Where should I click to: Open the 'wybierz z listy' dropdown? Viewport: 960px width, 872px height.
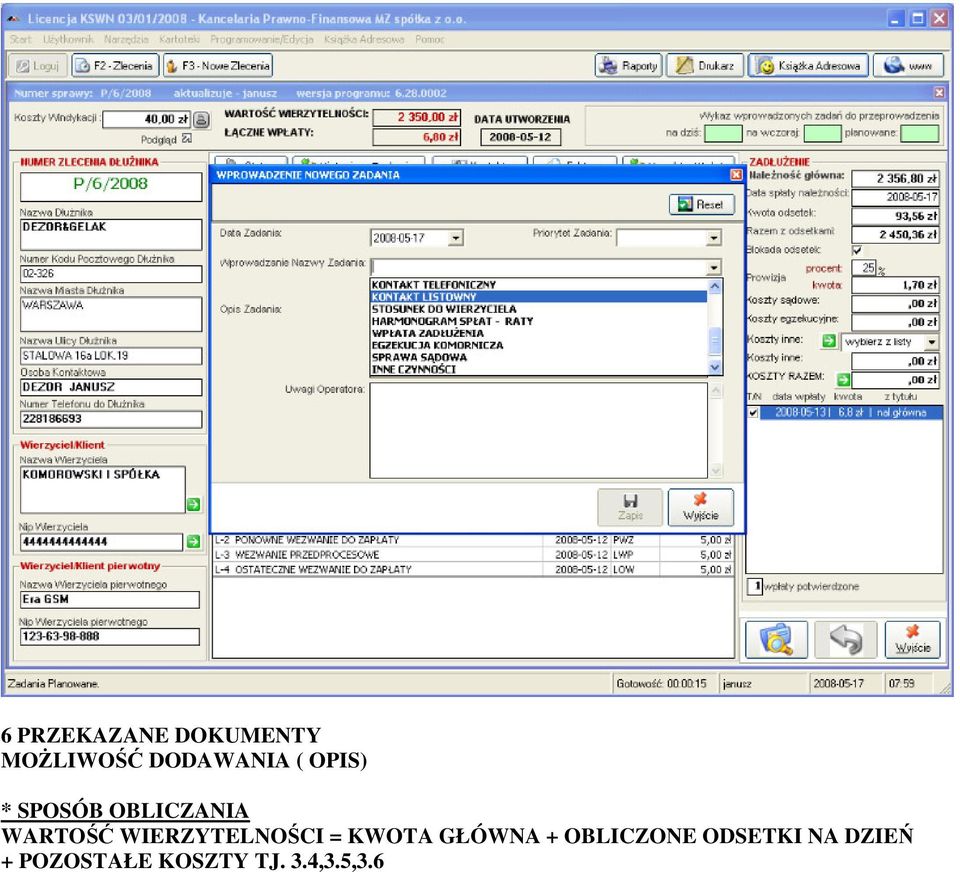(x=931, y=342)
